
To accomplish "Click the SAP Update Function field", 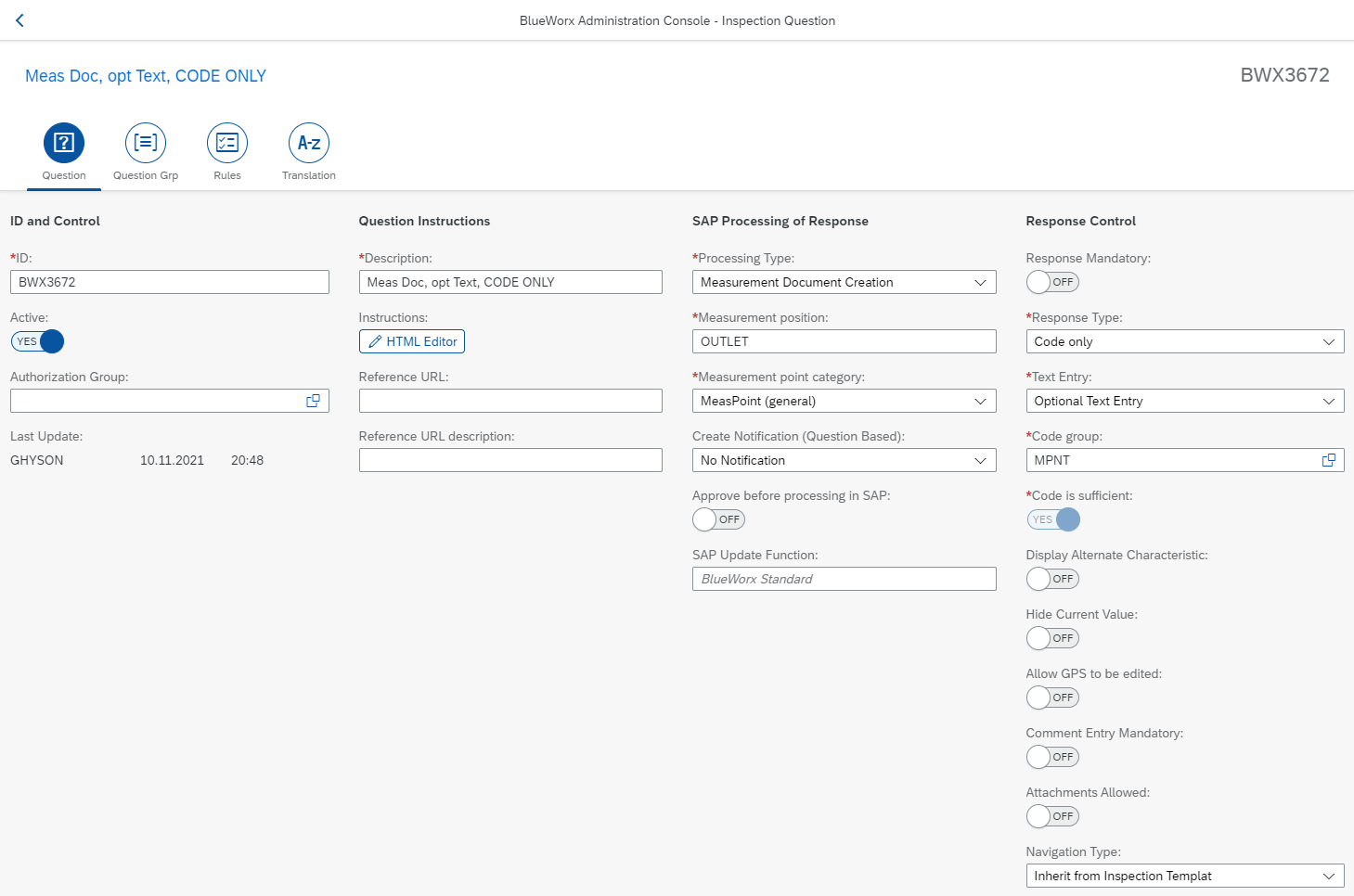I will click(845, 579).
